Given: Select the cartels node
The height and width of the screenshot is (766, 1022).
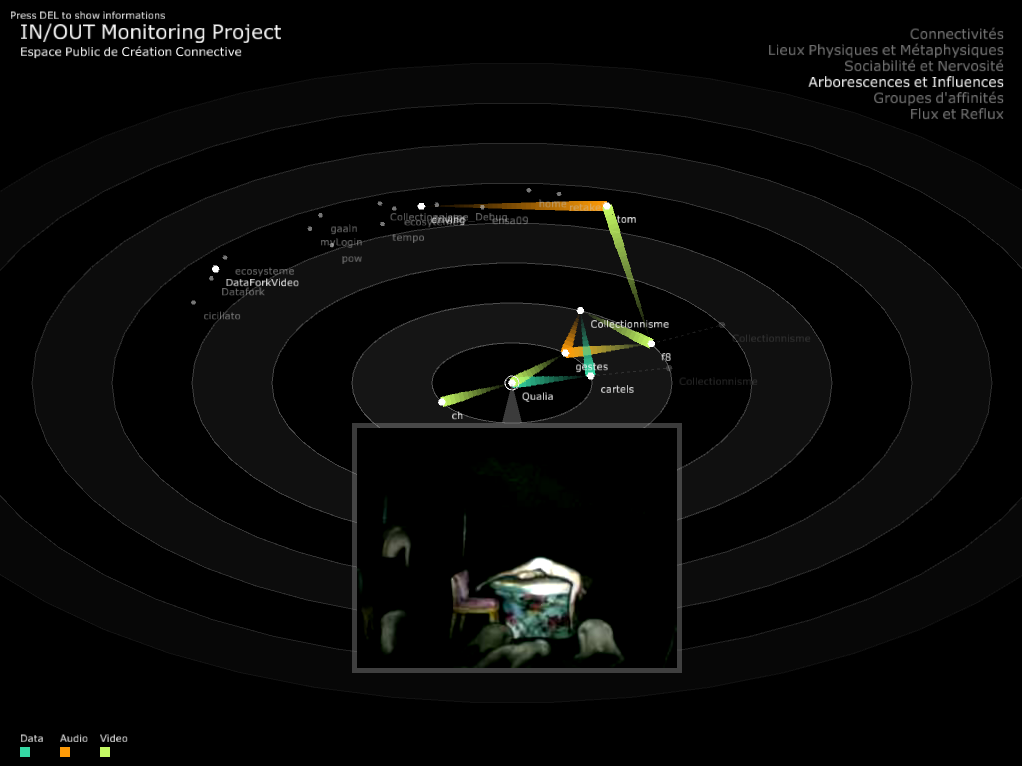Looking at the screenshot, I should 590,375.
